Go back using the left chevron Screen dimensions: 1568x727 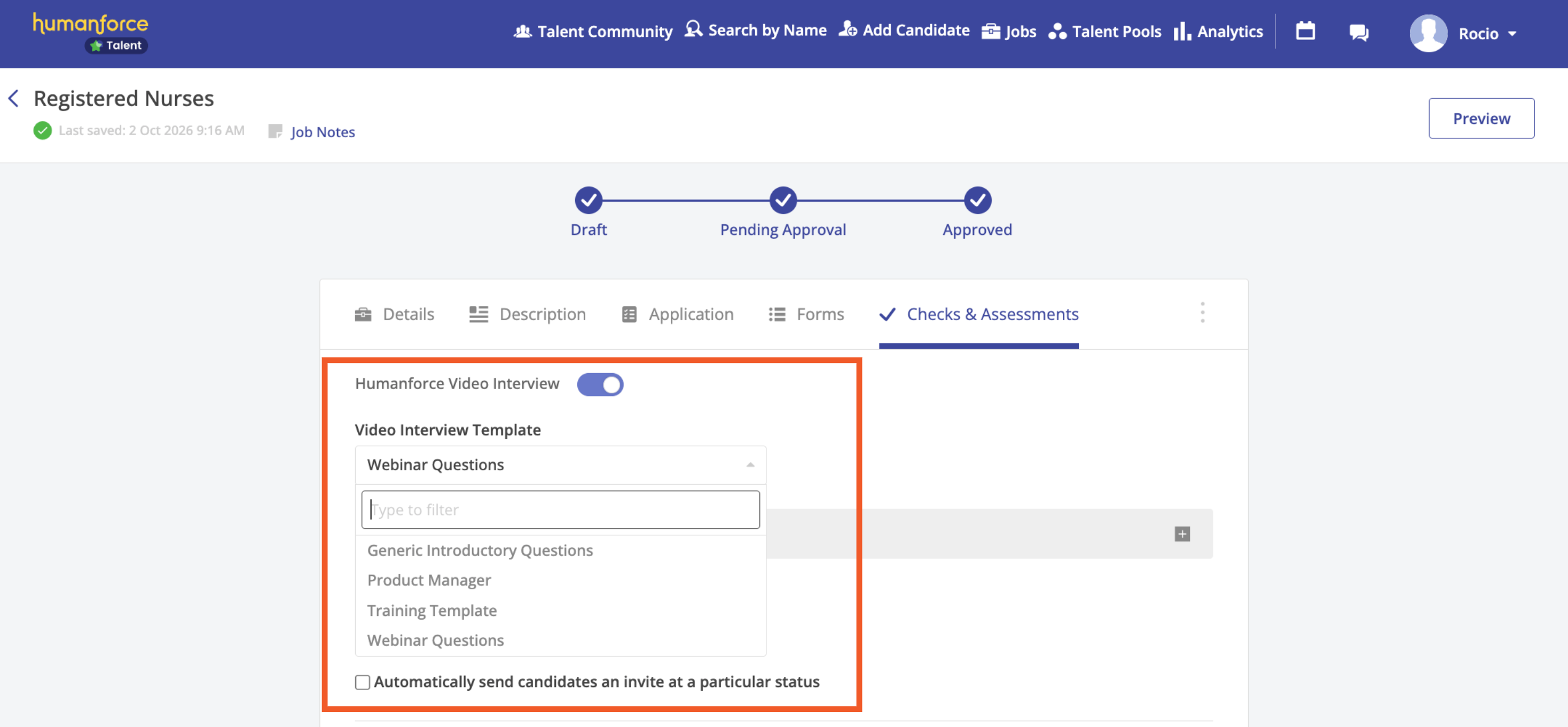click(x=13, y=98)
